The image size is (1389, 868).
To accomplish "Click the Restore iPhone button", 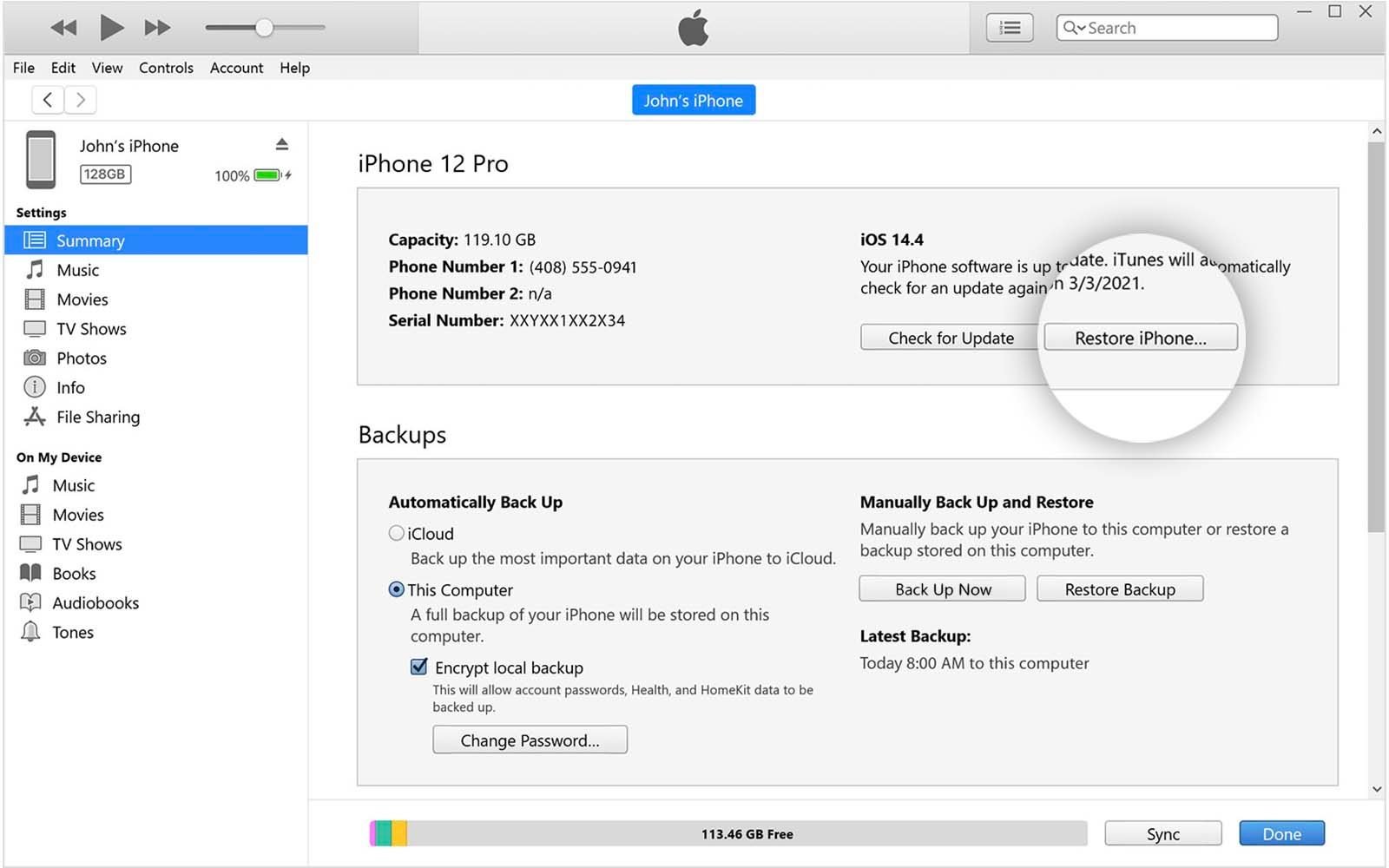I will pos(1140,338).
